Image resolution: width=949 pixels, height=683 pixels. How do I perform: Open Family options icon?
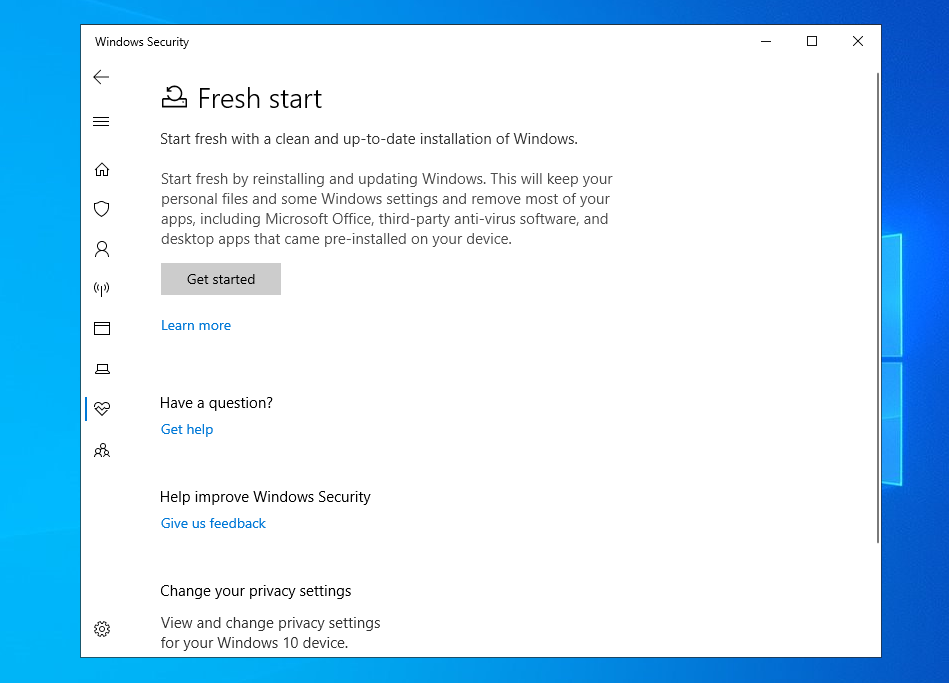click(102, 450)
